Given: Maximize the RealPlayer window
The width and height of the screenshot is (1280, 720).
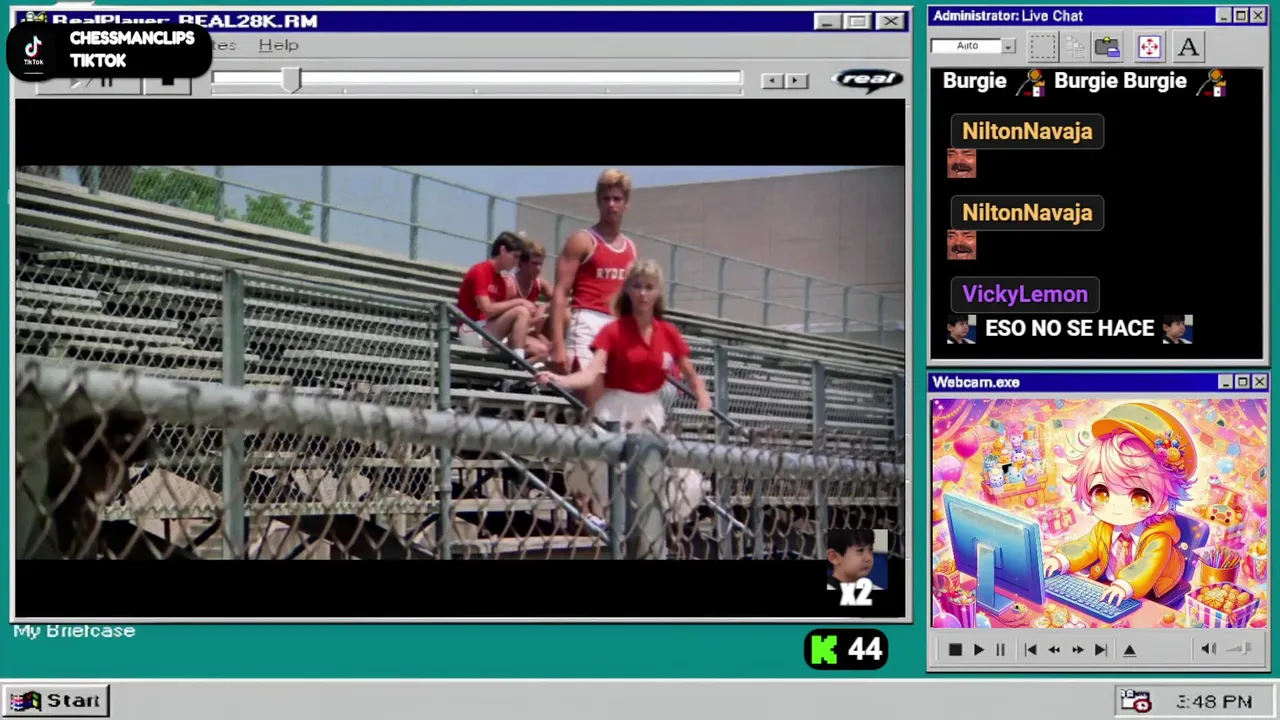Looking at the screenshot, I should click(x=857, y=21).
